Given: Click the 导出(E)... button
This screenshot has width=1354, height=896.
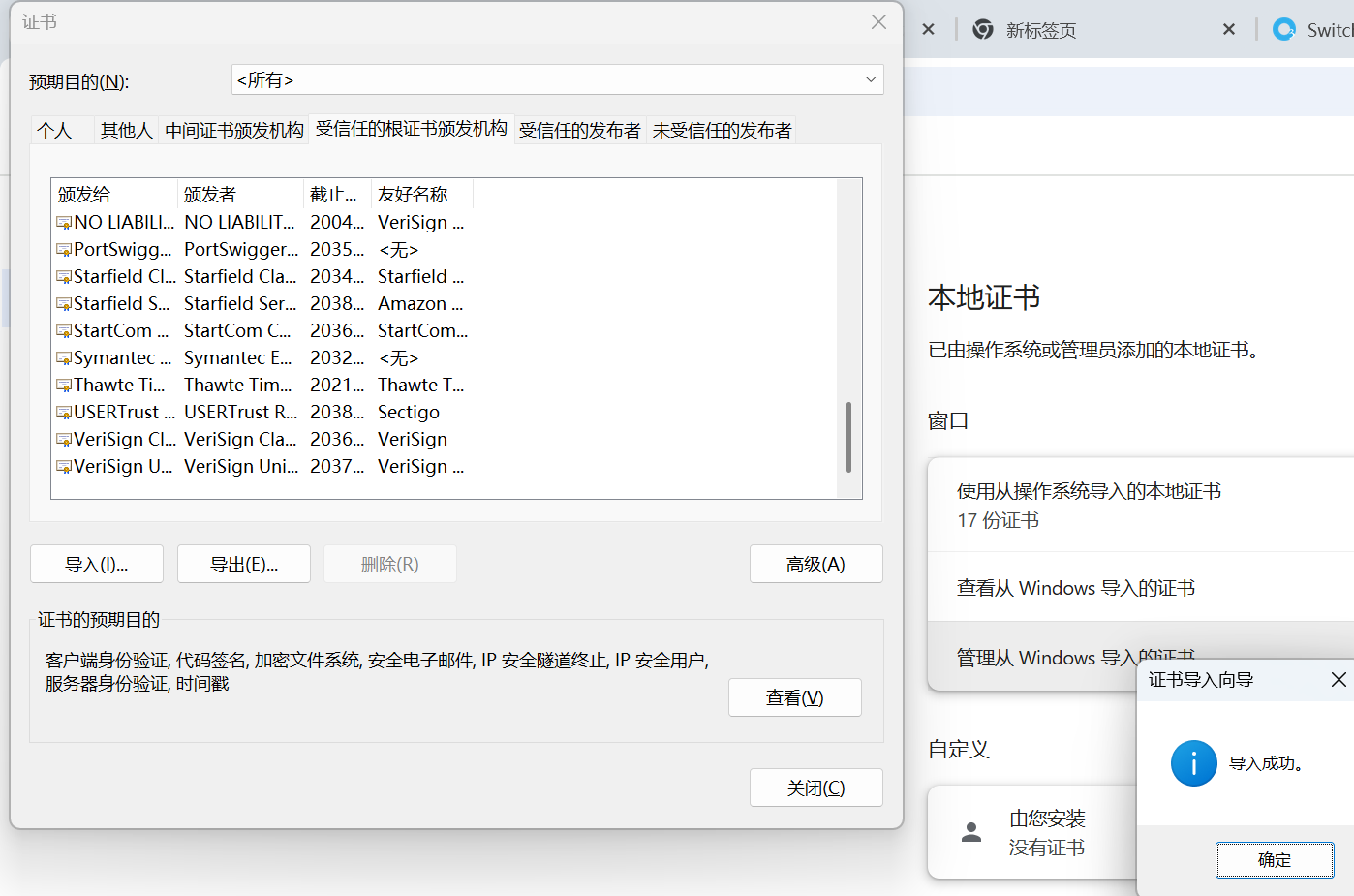Looking at the screenshot, I should [x=244, y=564].
